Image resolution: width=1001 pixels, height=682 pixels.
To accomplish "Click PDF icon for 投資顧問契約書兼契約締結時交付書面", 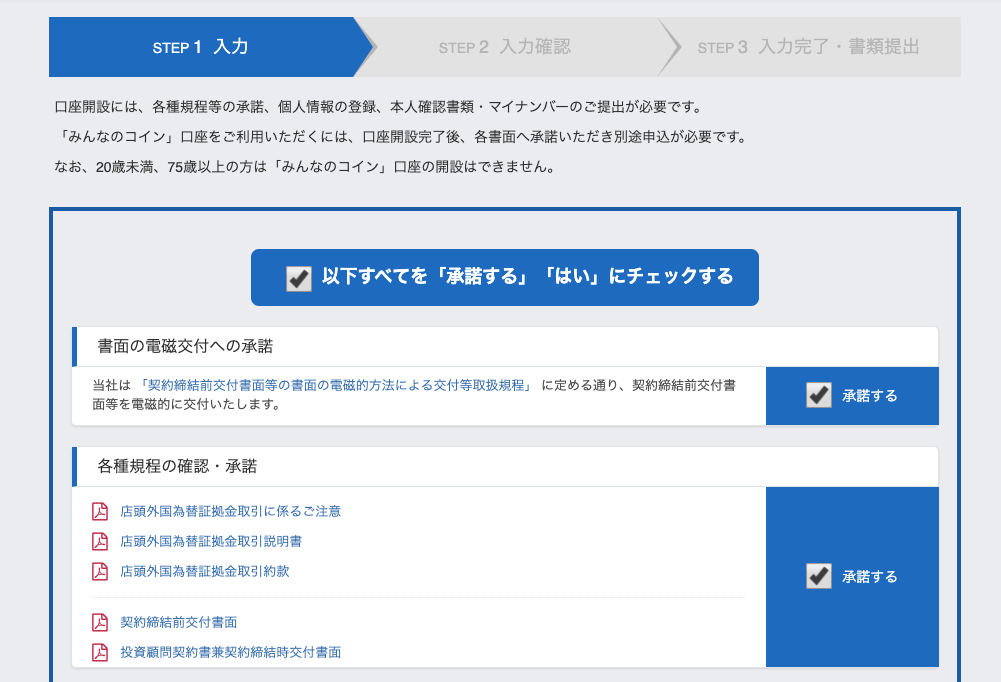I will coord(100,652).
